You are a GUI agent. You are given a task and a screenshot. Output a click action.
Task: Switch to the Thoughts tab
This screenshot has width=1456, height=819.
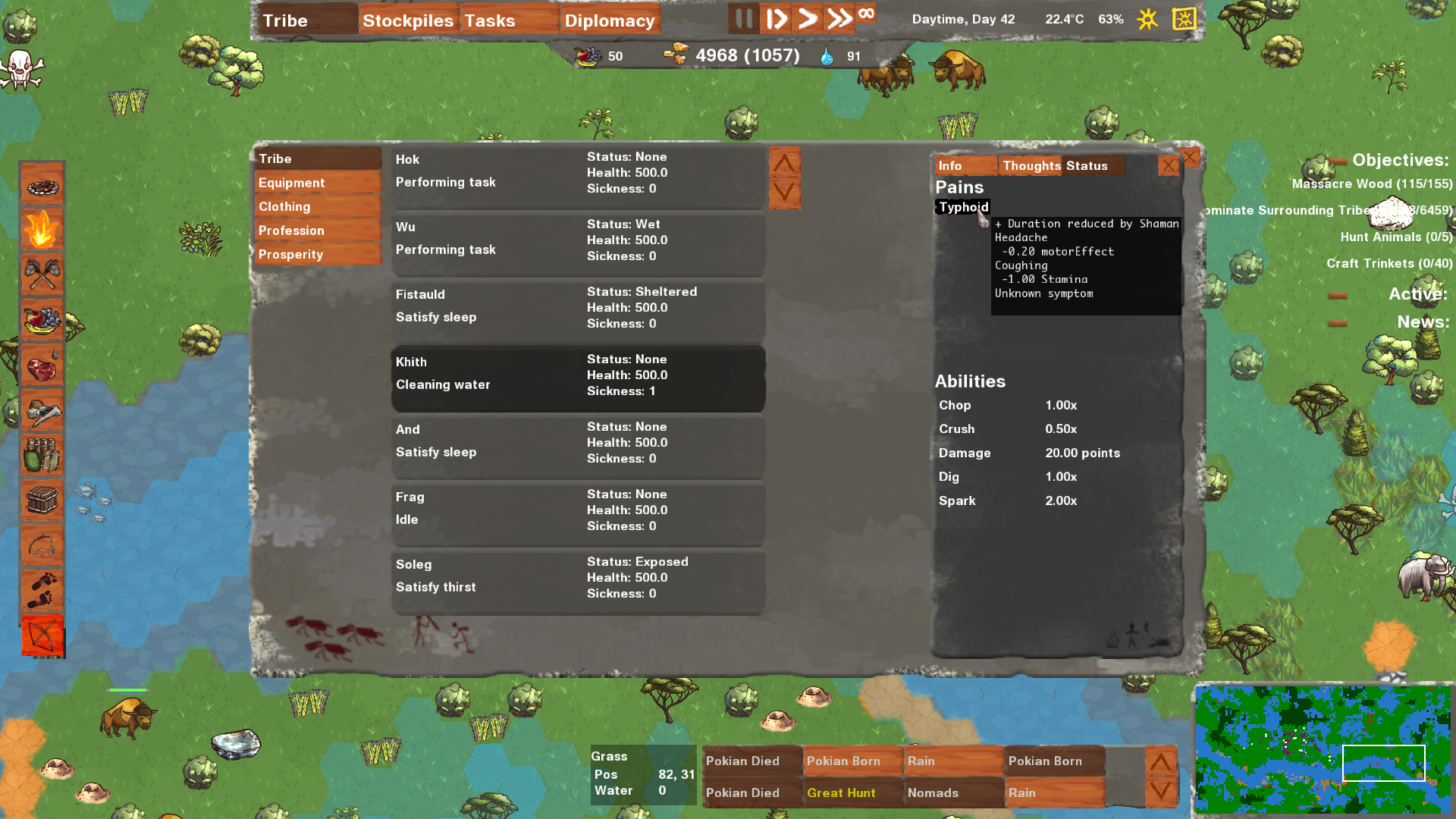(x=1030, y=165)
